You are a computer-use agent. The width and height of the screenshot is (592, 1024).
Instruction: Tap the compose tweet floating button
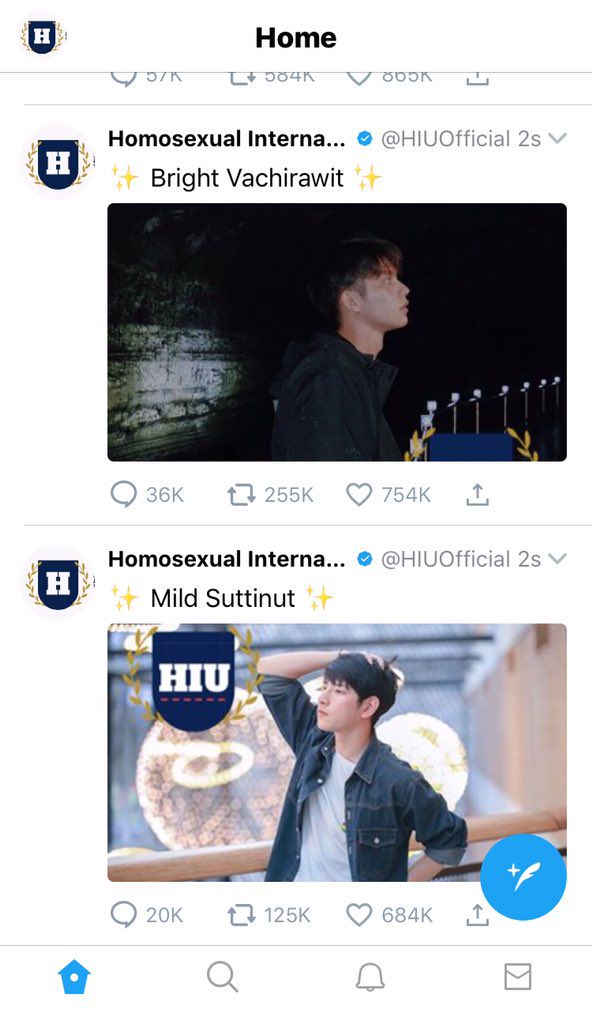click(x=523, y=876)
